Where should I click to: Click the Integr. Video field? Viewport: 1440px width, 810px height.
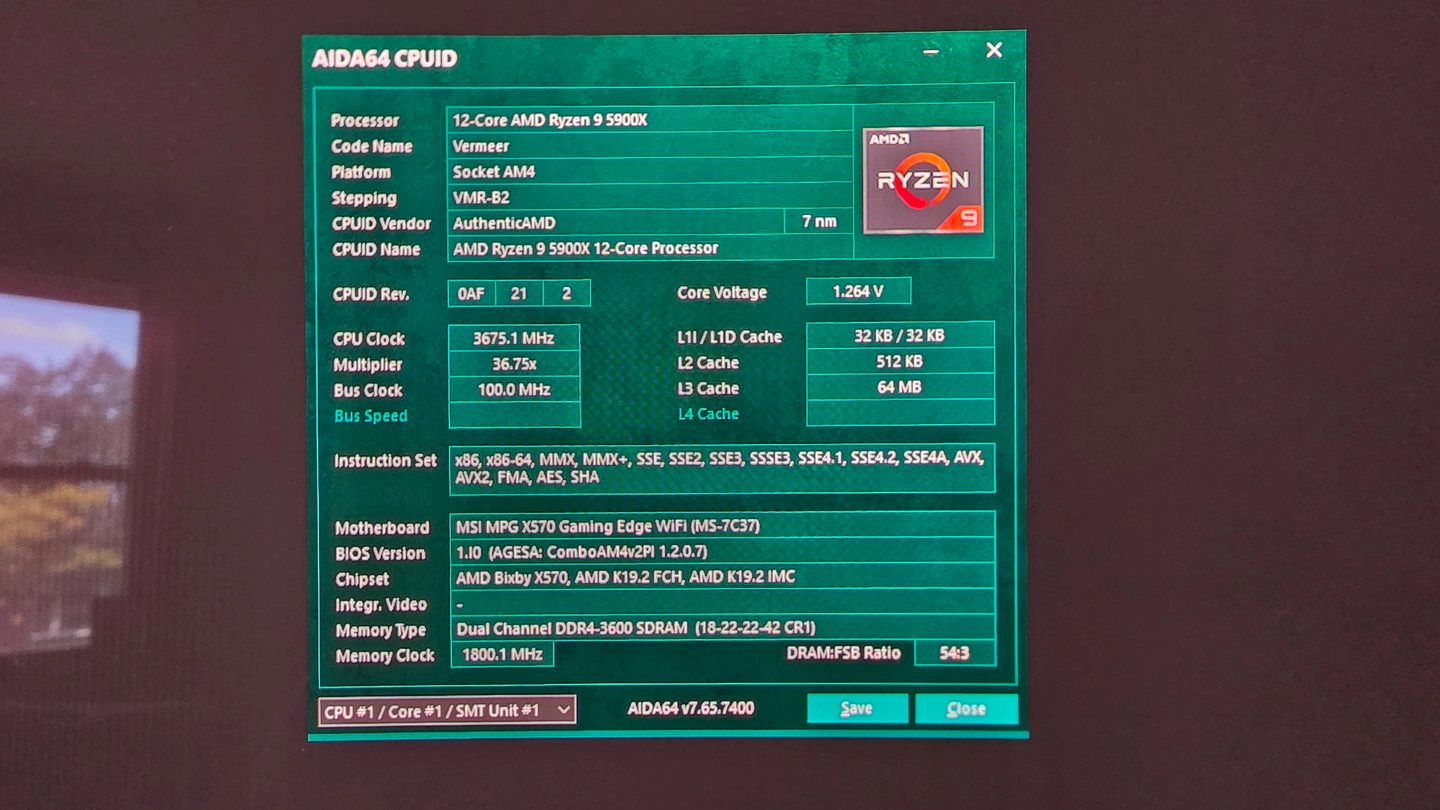click(x=722, y=603)
